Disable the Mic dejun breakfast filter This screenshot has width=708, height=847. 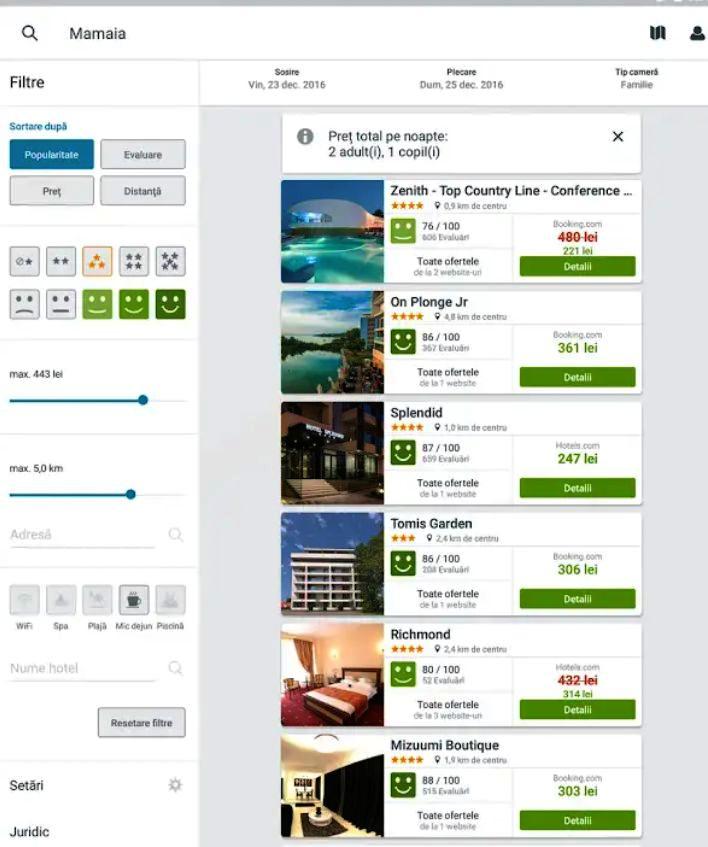134,600
